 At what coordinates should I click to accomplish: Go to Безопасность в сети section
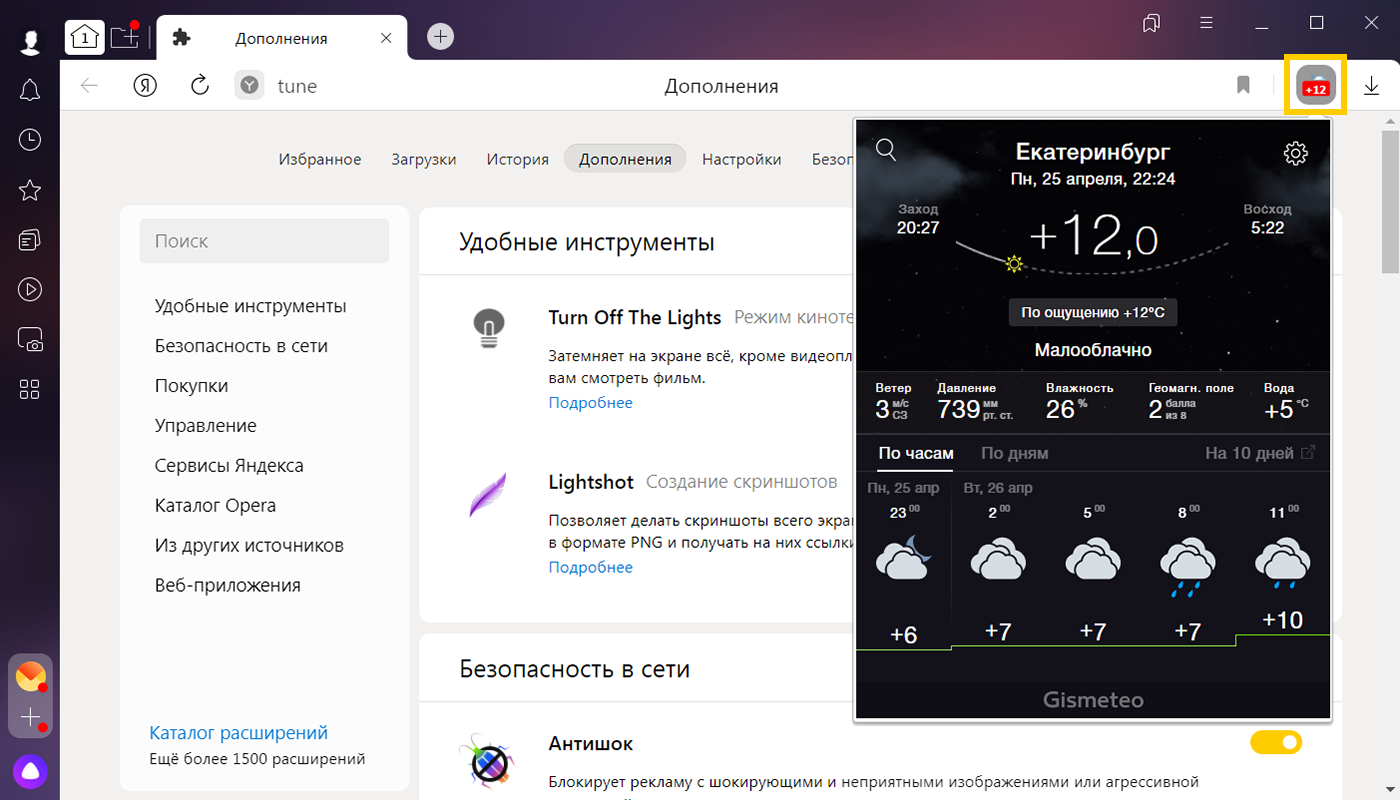pos(241,346)
